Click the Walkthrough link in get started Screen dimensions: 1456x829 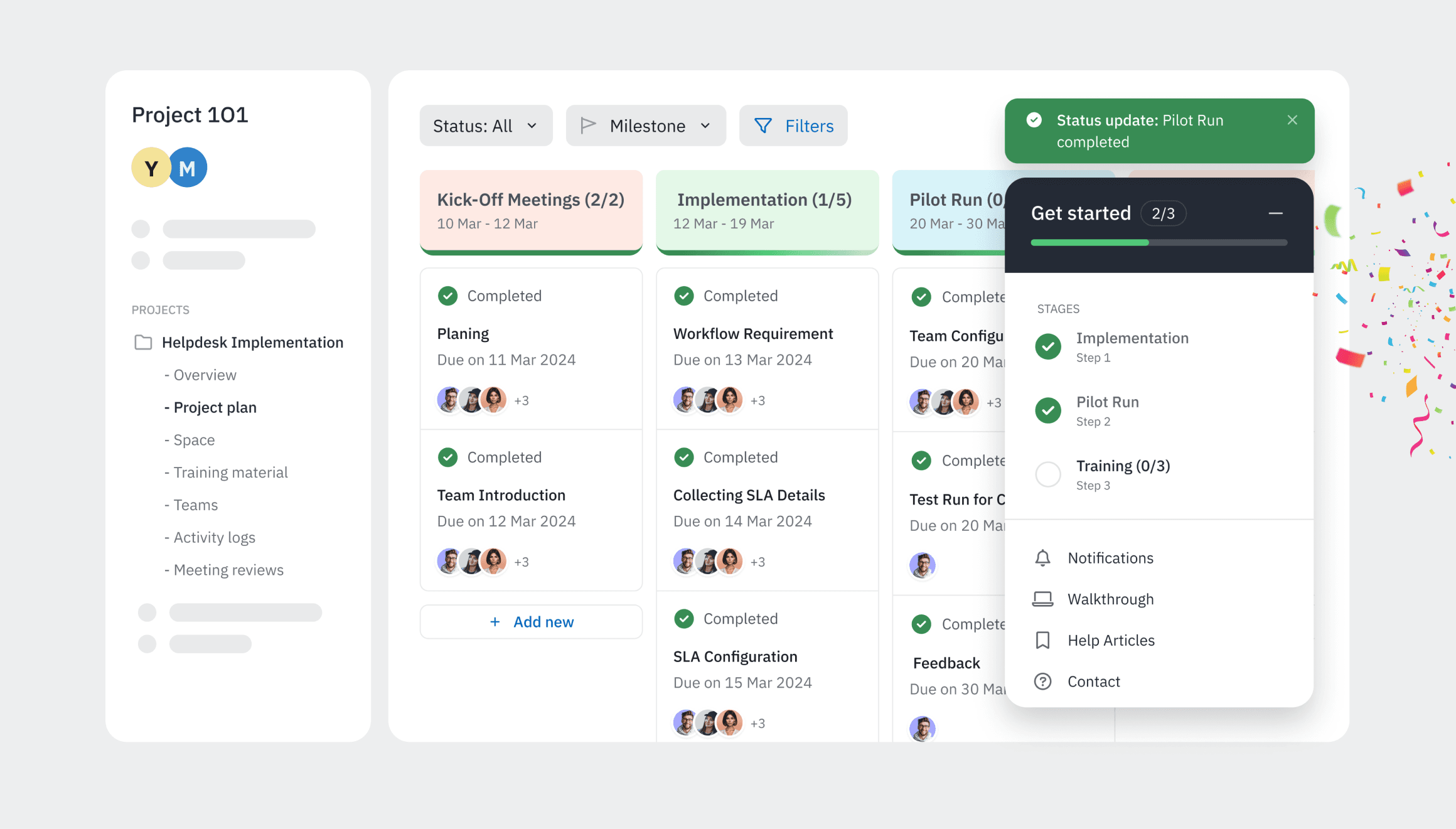tap(1110, 599)
